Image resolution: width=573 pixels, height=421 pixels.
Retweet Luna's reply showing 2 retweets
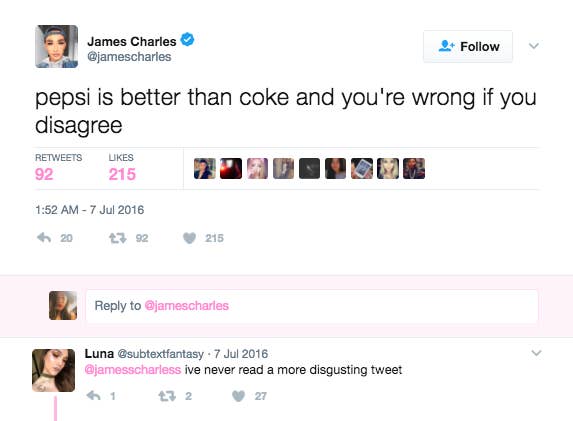(x=167, y=396)
